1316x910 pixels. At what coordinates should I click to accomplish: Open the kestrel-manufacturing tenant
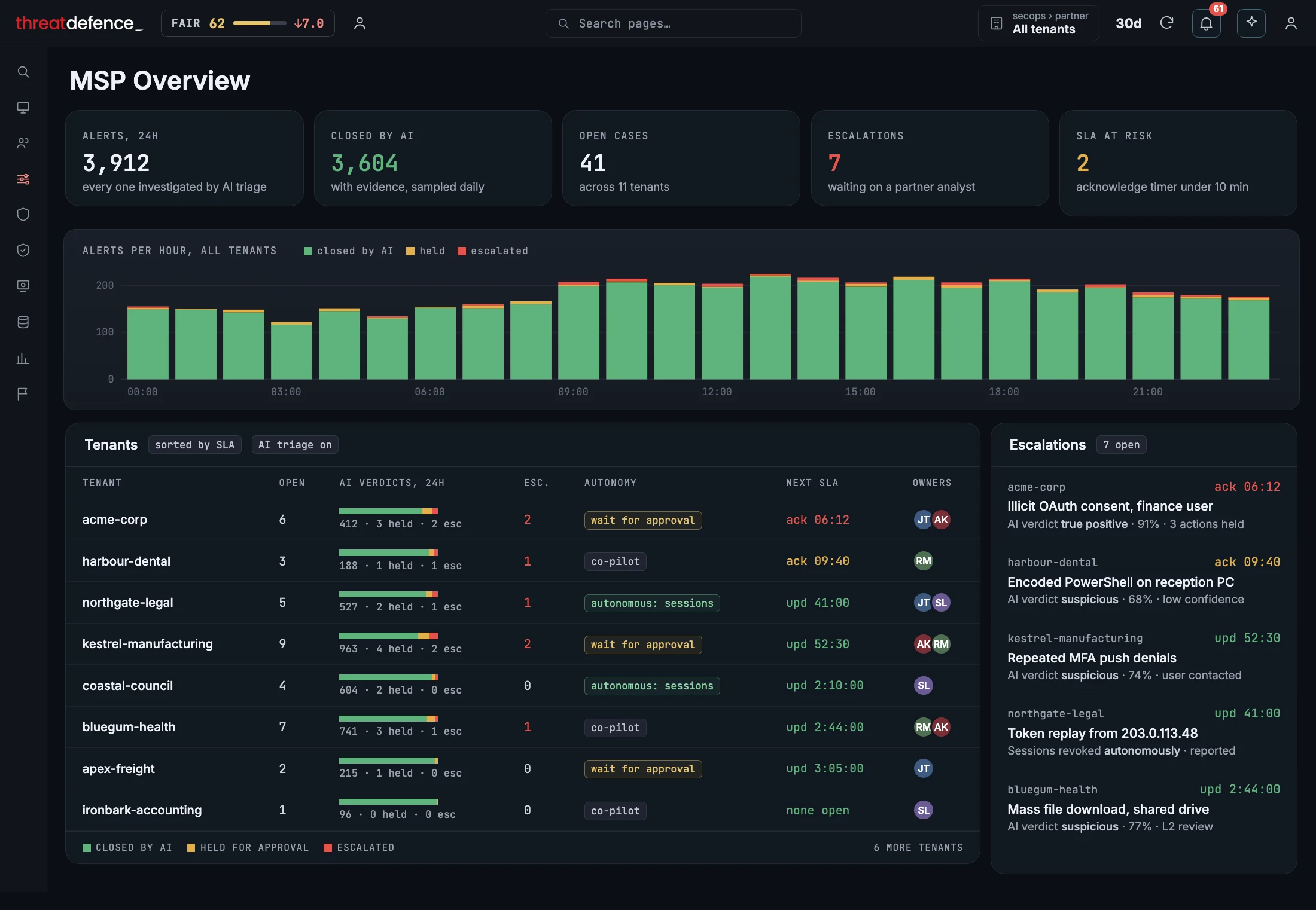click(x=148, y=644)
